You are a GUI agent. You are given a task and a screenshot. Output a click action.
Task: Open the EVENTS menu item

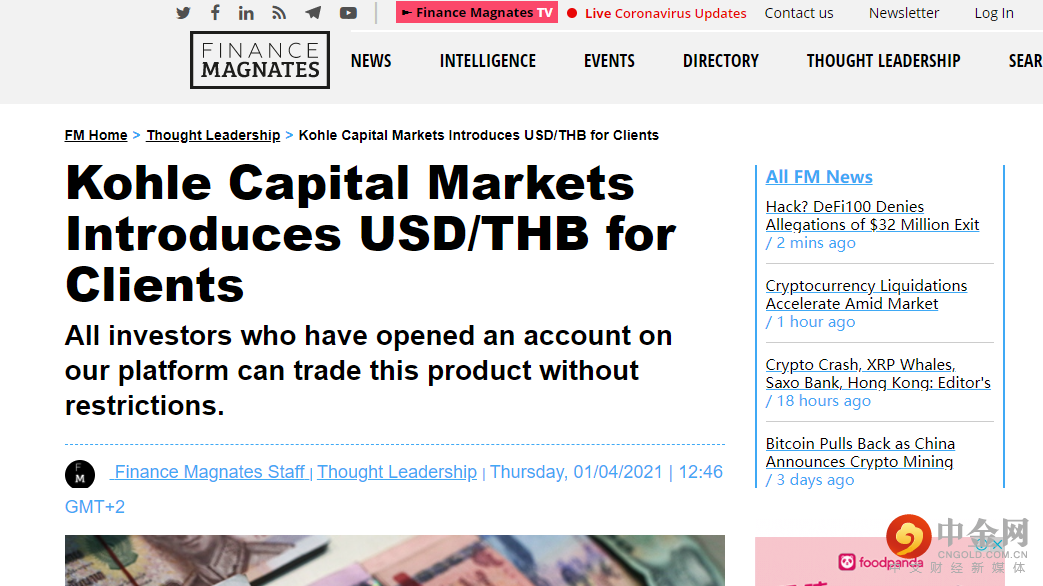pyautogui.click(x=609, y=61)
